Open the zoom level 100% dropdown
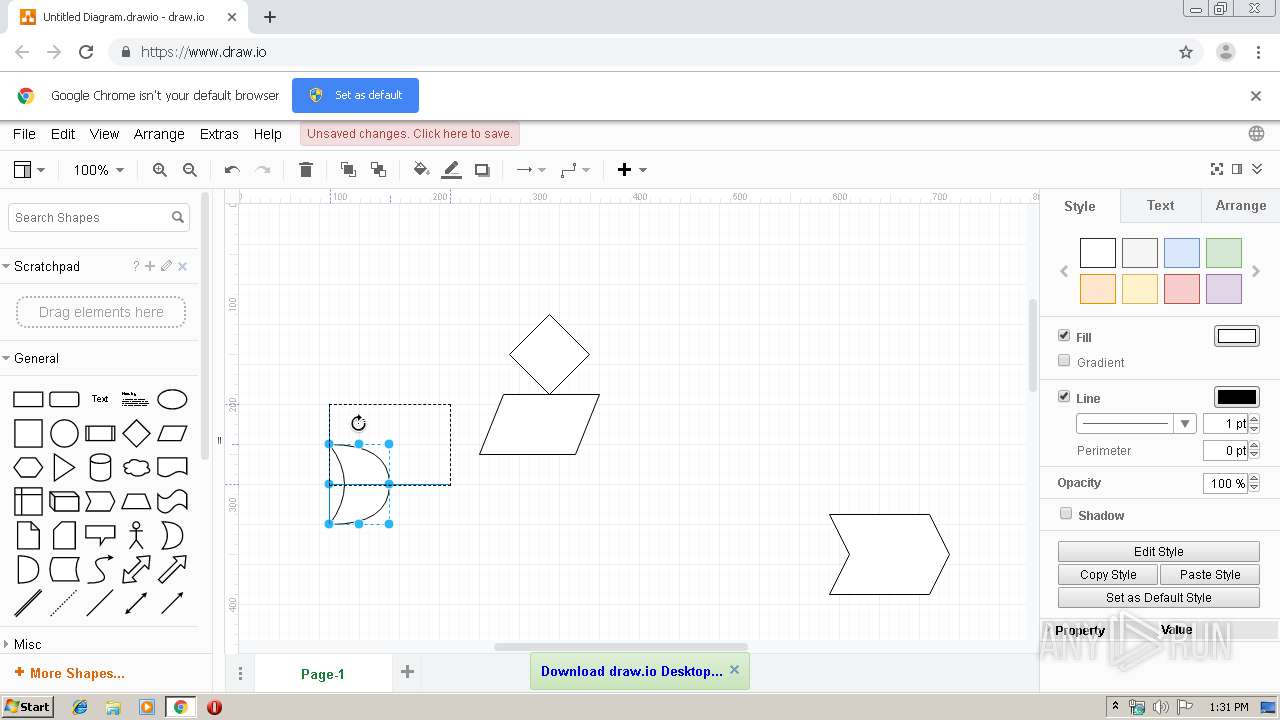 tap(98, 170)
